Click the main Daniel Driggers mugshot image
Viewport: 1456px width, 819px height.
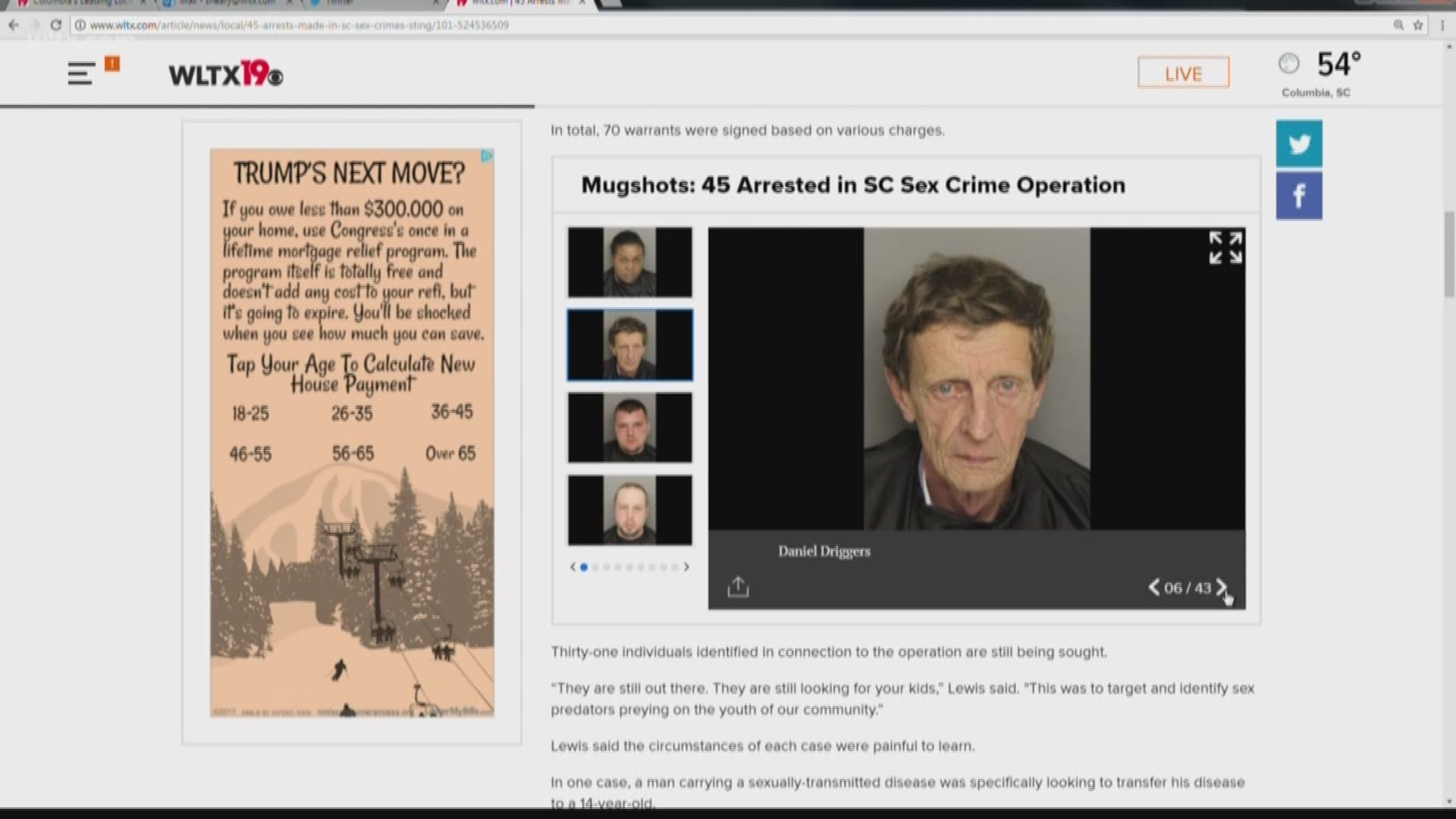[x=977, y=378]
